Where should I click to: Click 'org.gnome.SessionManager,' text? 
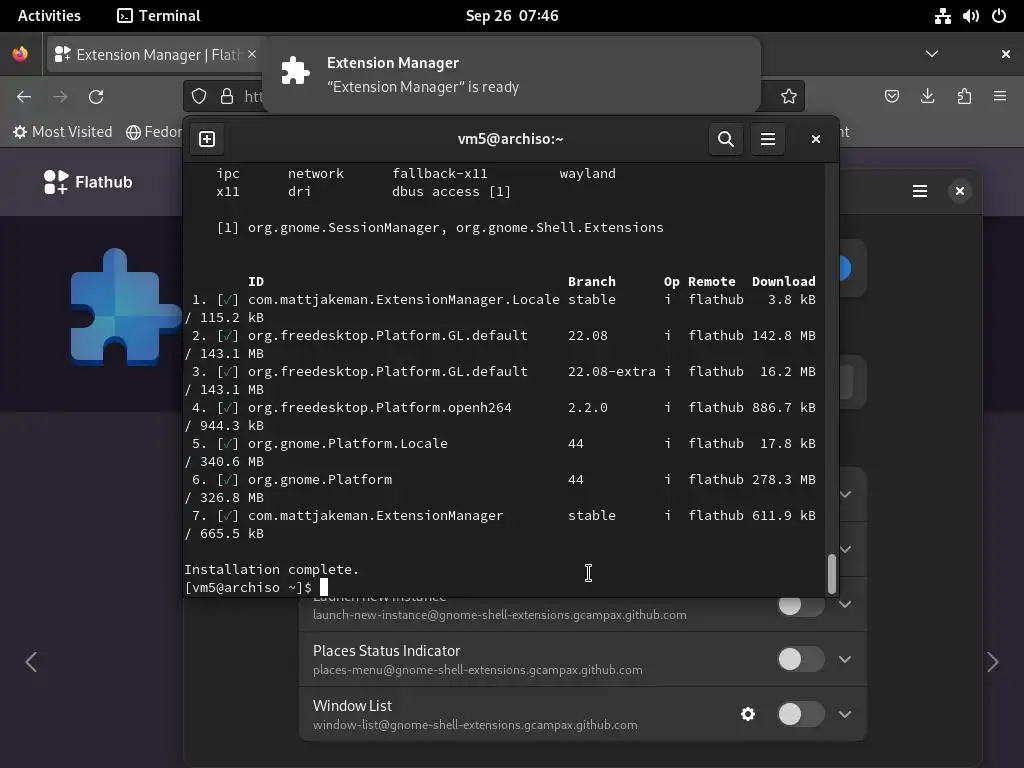[x=347, y=227]
